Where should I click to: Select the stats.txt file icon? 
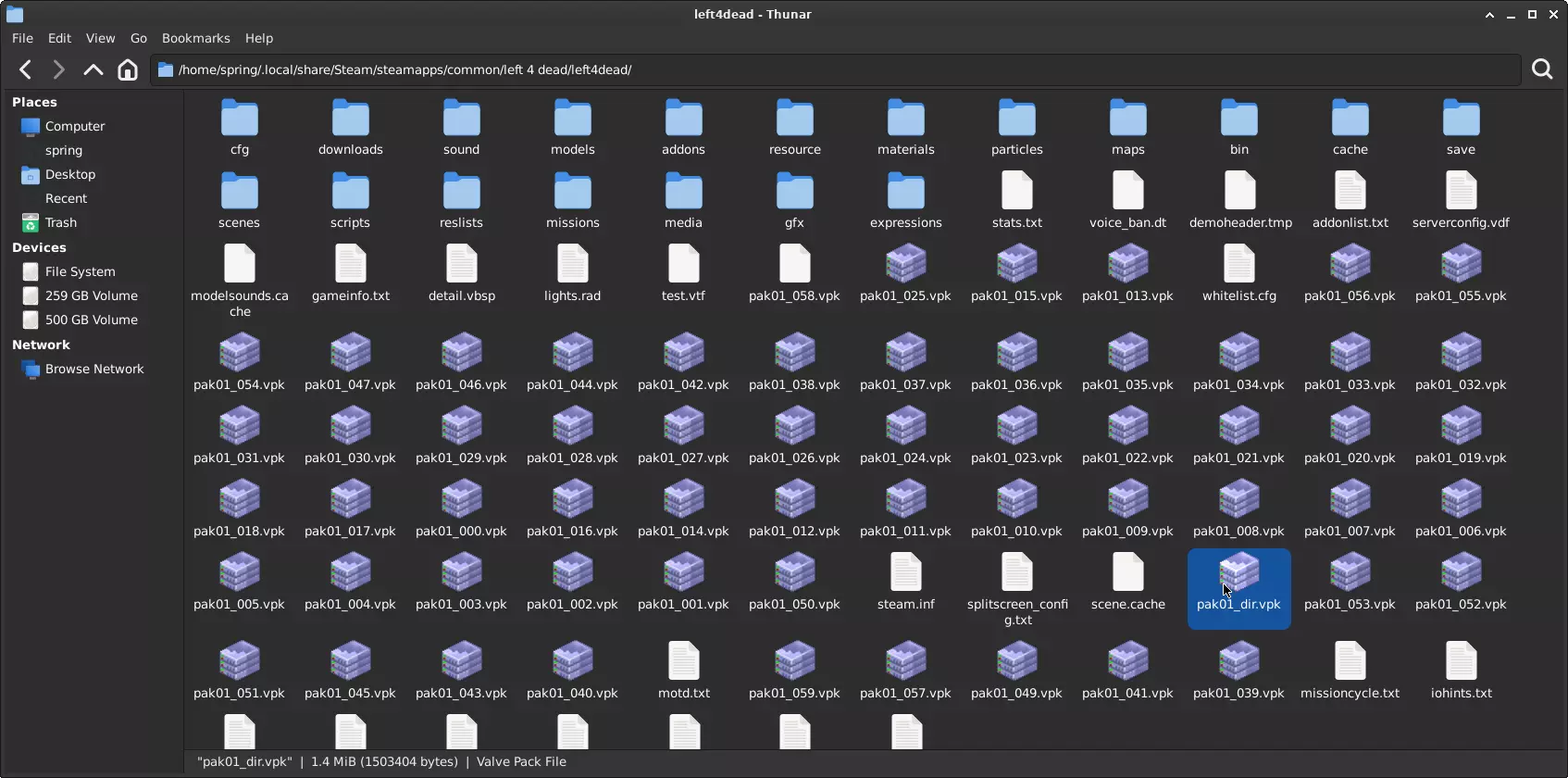[x=1017, y=191]
